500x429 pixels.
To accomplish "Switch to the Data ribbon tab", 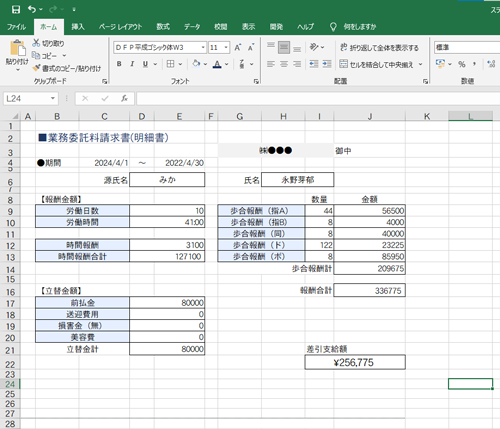I will 192,27.
